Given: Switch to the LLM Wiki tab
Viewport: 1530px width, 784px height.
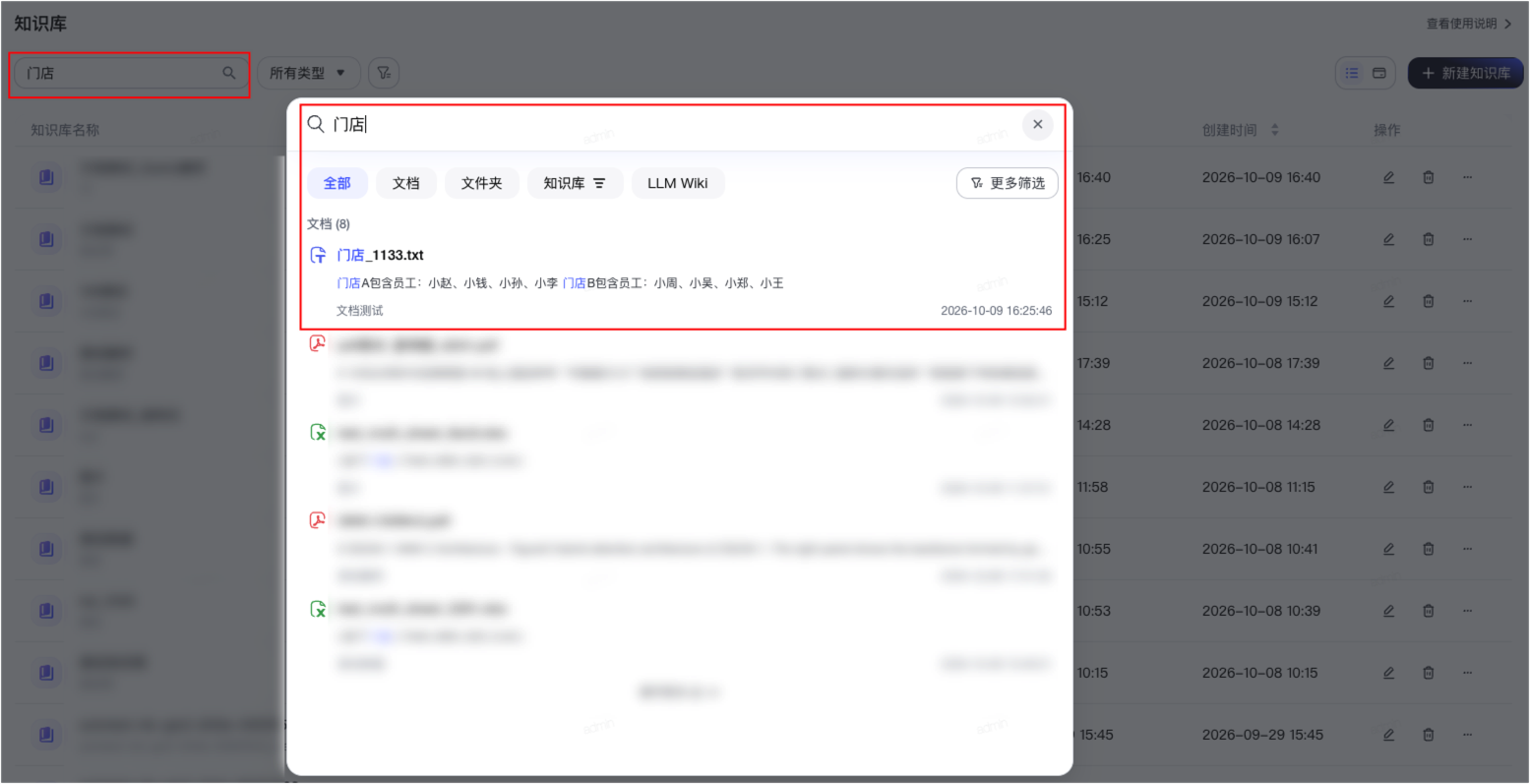Looking at the screenshot, I should pyautogui.click(x=678, y=183).
